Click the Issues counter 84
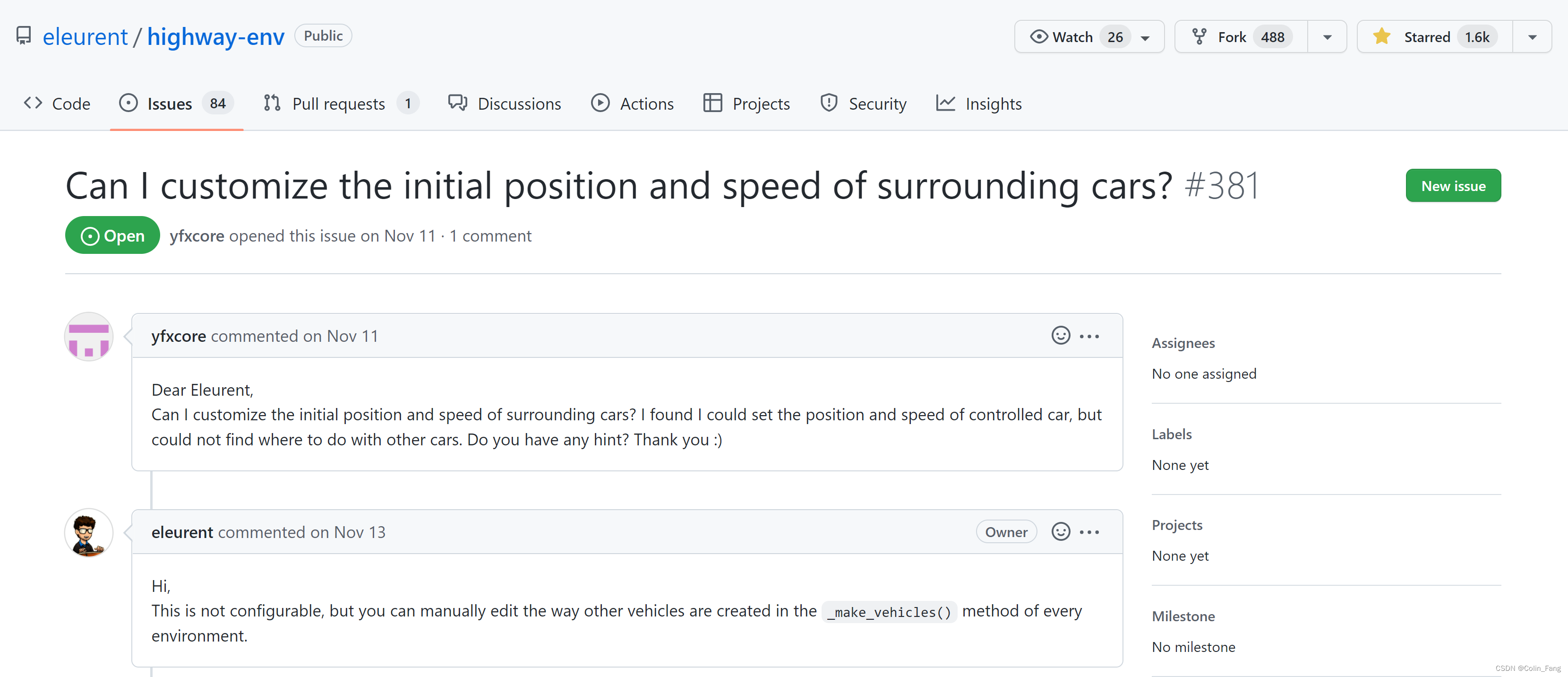The image size is (1568, 677). point(217,104)
